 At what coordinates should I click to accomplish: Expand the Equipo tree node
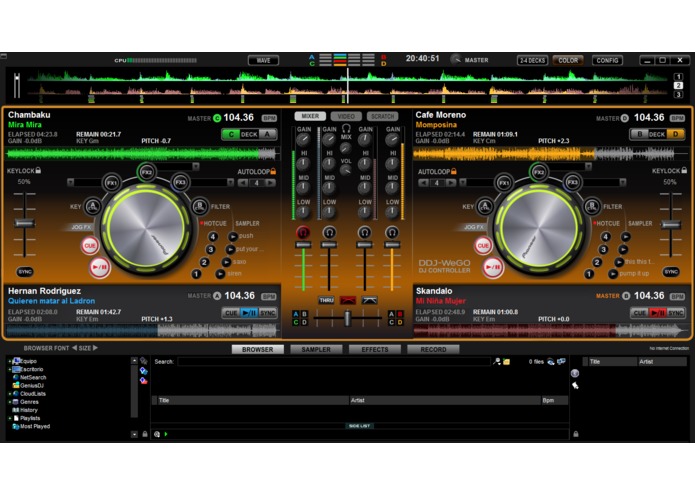click(x=10, y=361)
